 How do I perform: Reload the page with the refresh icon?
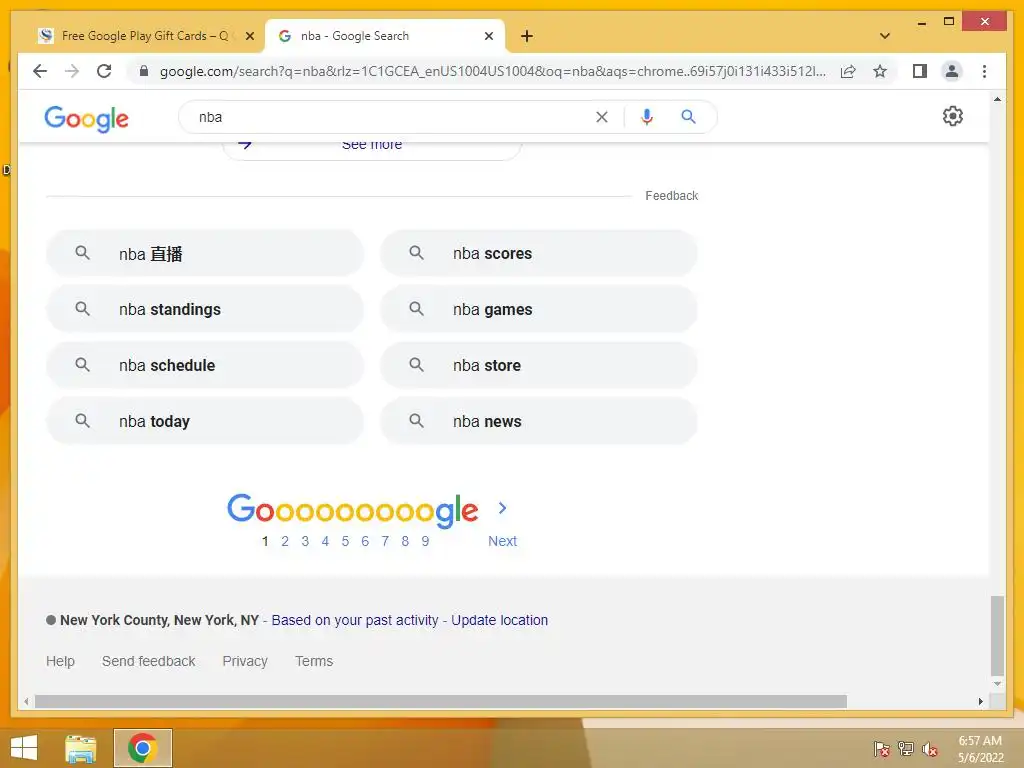(x=104, y=71)
